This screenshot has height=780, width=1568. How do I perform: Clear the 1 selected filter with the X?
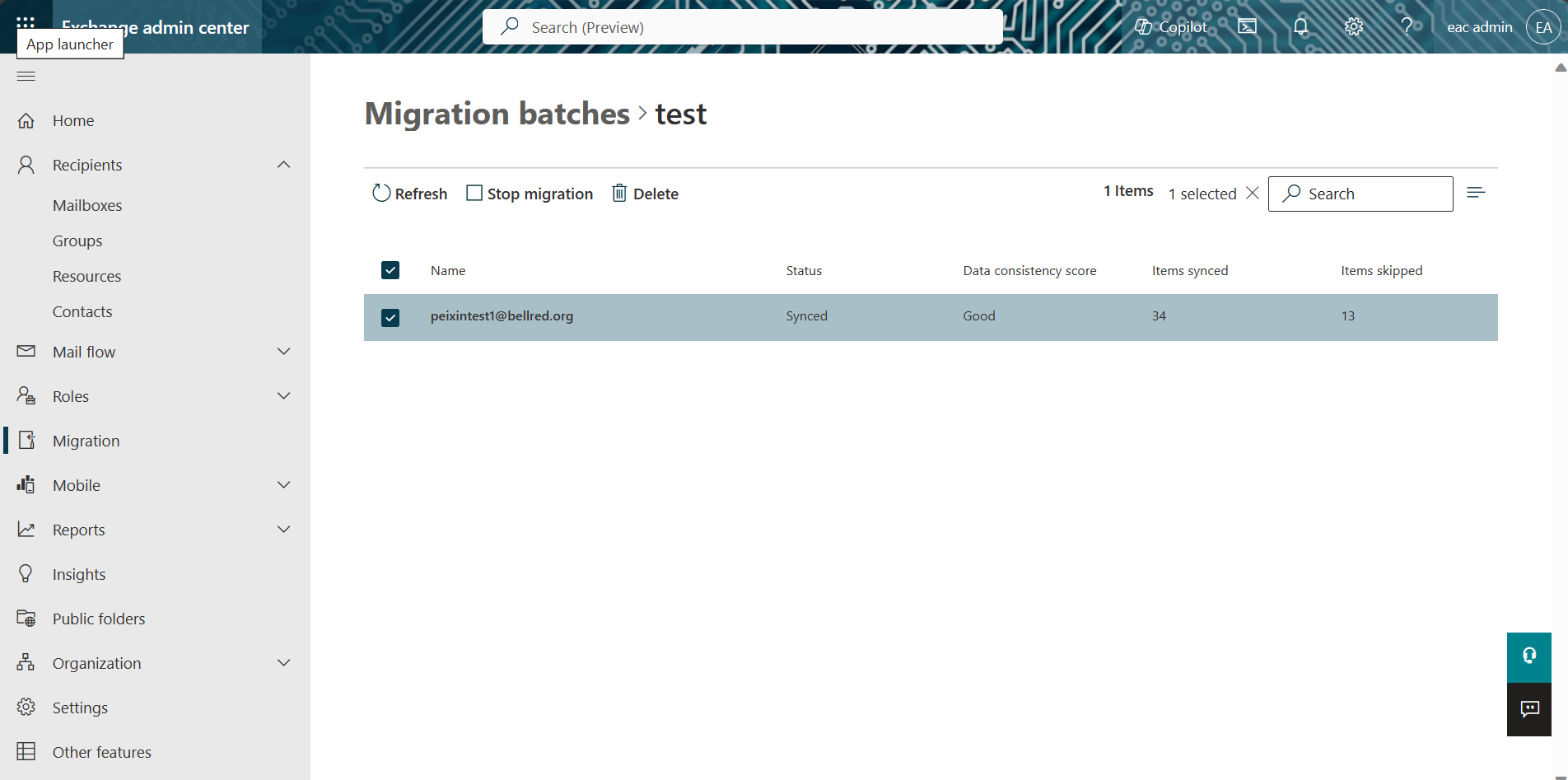click(x=1253, y=193)
